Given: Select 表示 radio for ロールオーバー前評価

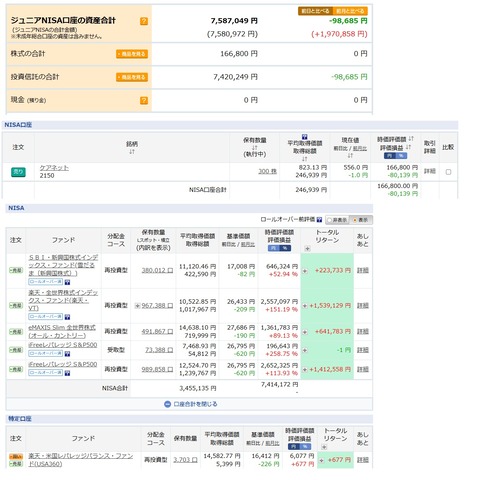Looking at the screenshot, I should point(360,220).
